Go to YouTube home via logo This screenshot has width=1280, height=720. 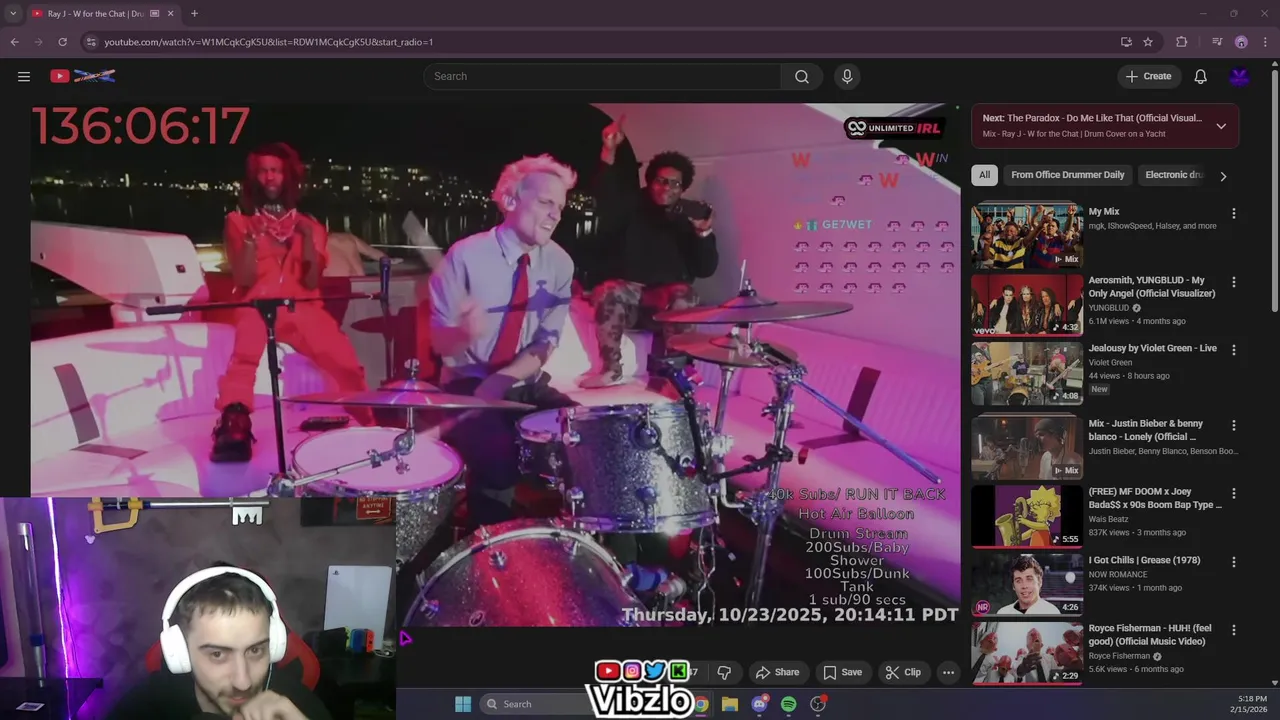coord(83,76)
